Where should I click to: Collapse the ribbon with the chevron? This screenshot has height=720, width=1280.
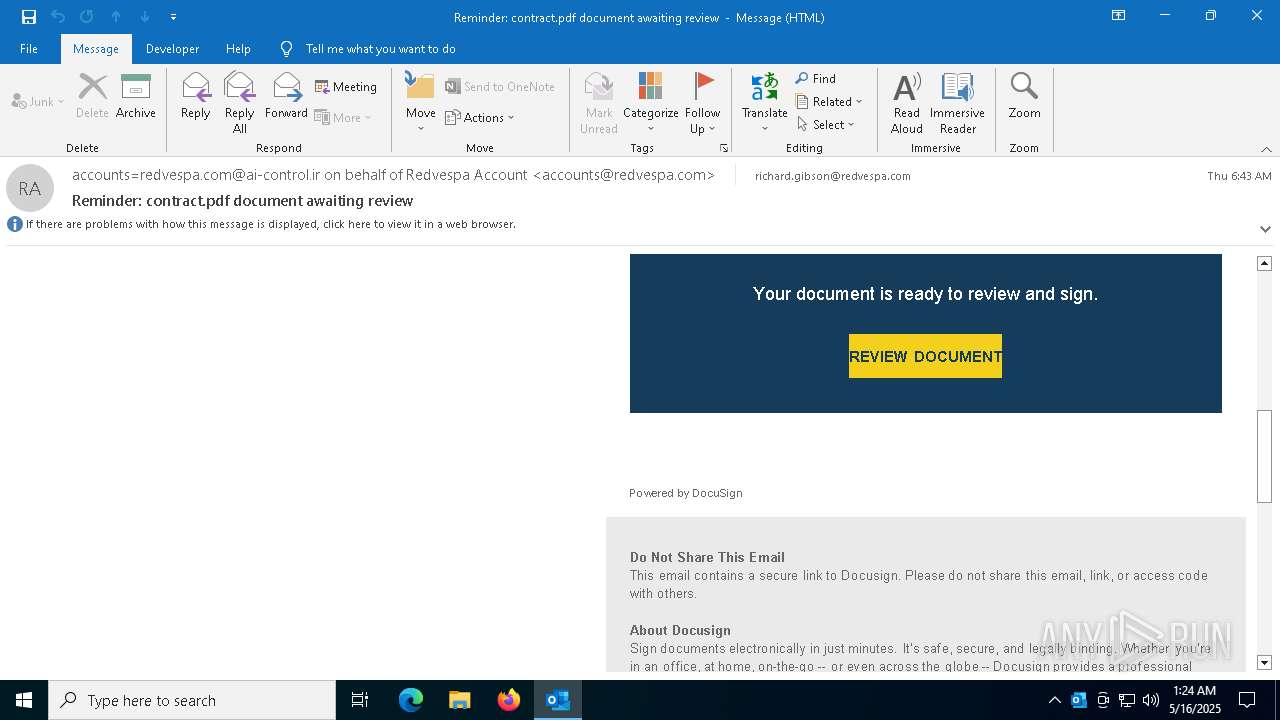click(x=1266, y=149)
